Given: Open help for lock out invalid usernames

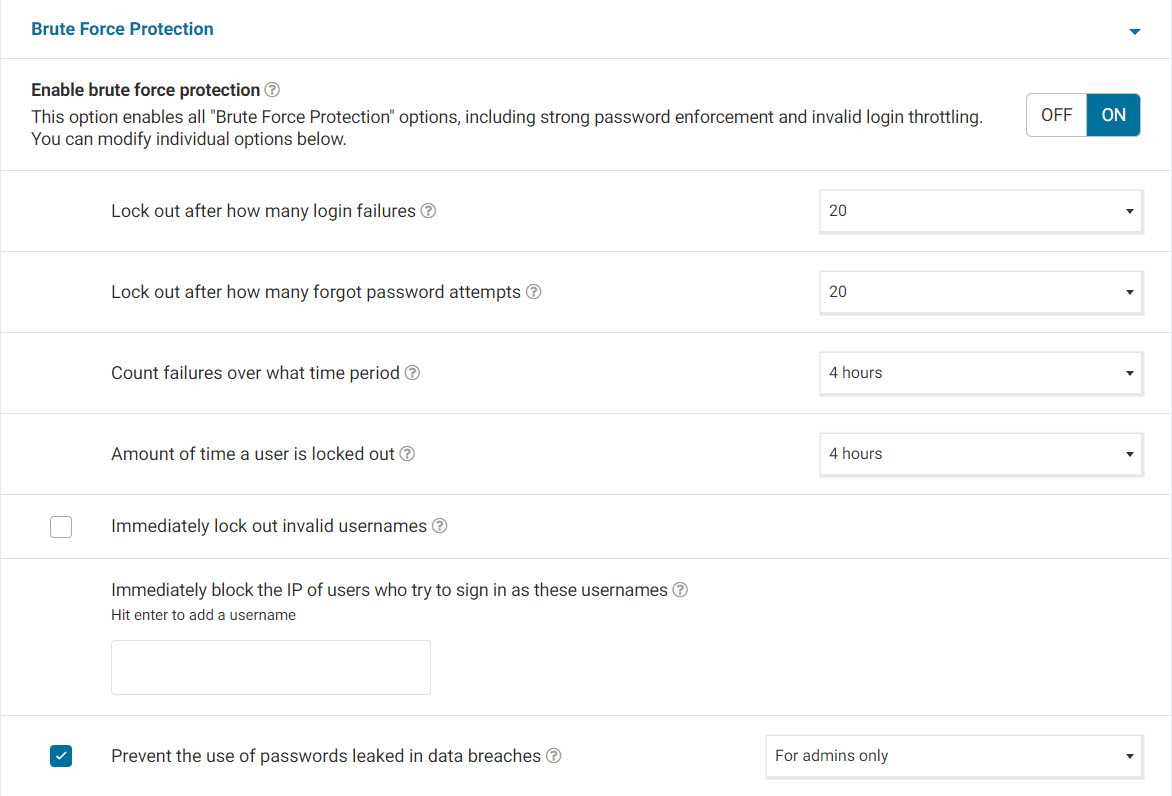Looking at the screenshot, I should [x=439, y=526].
